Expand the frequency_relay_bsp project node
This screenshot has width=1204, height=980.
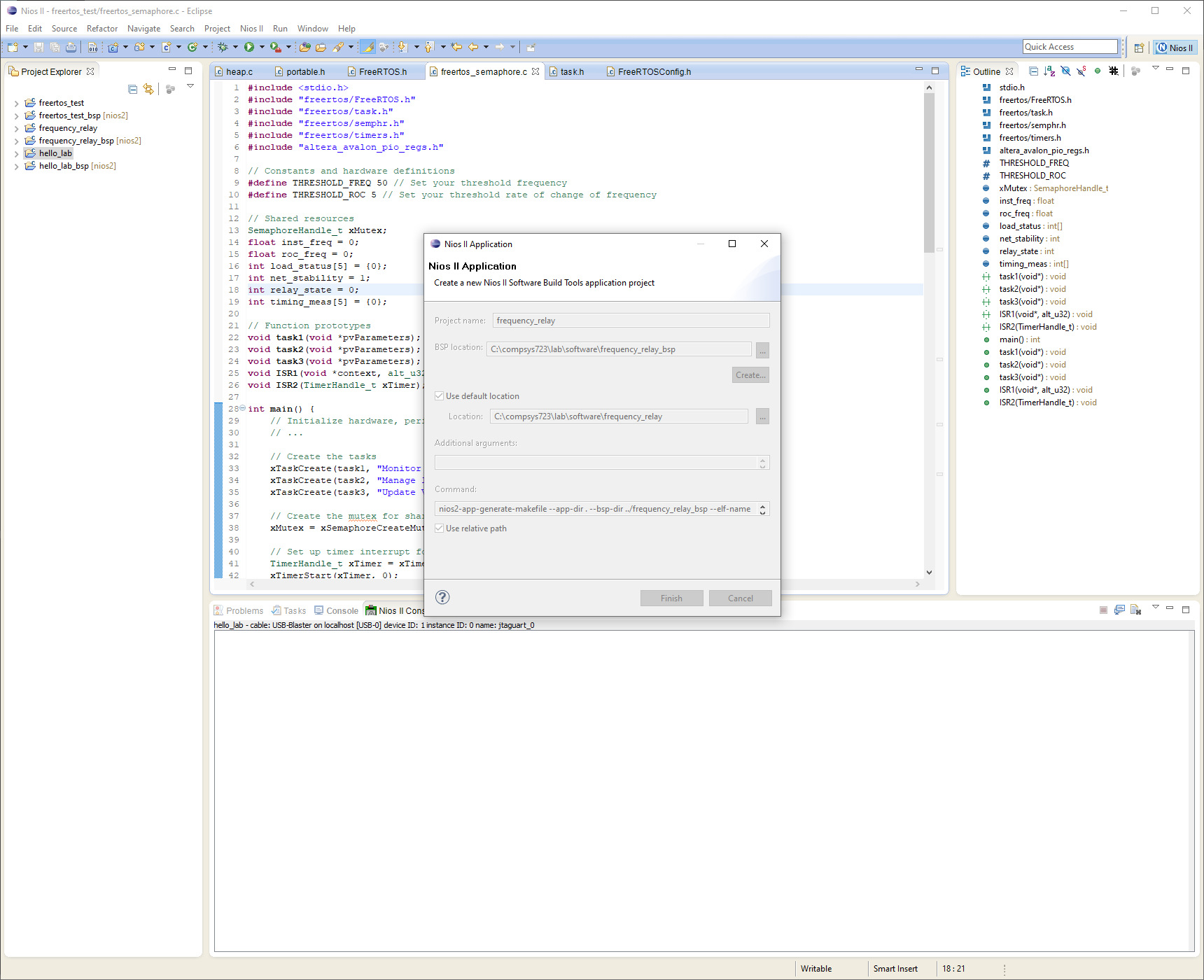click(16, 141)
